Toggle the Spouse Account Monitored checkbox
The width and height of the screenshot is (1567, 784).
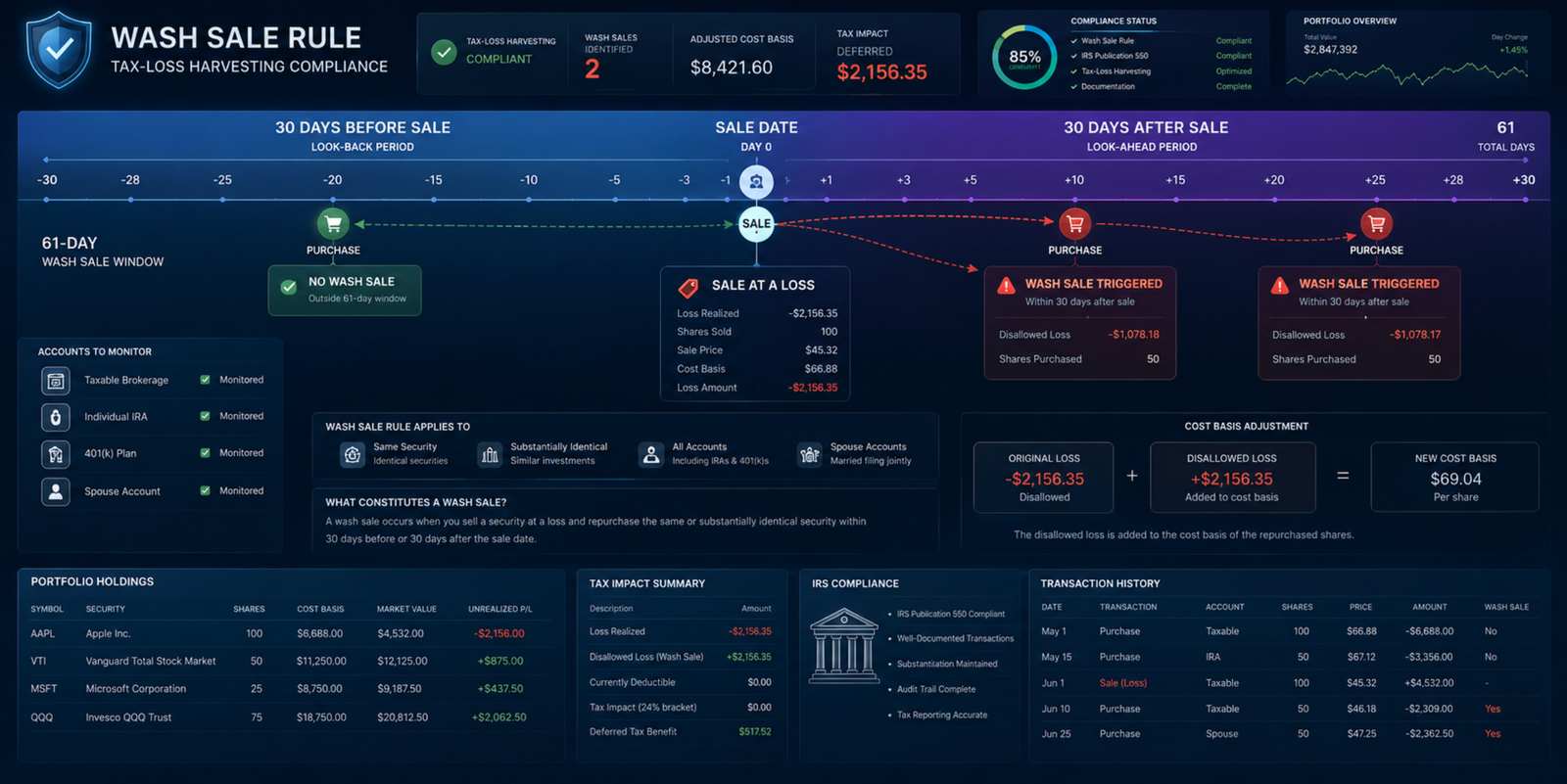pyautogui.click(x=205, y=490)
